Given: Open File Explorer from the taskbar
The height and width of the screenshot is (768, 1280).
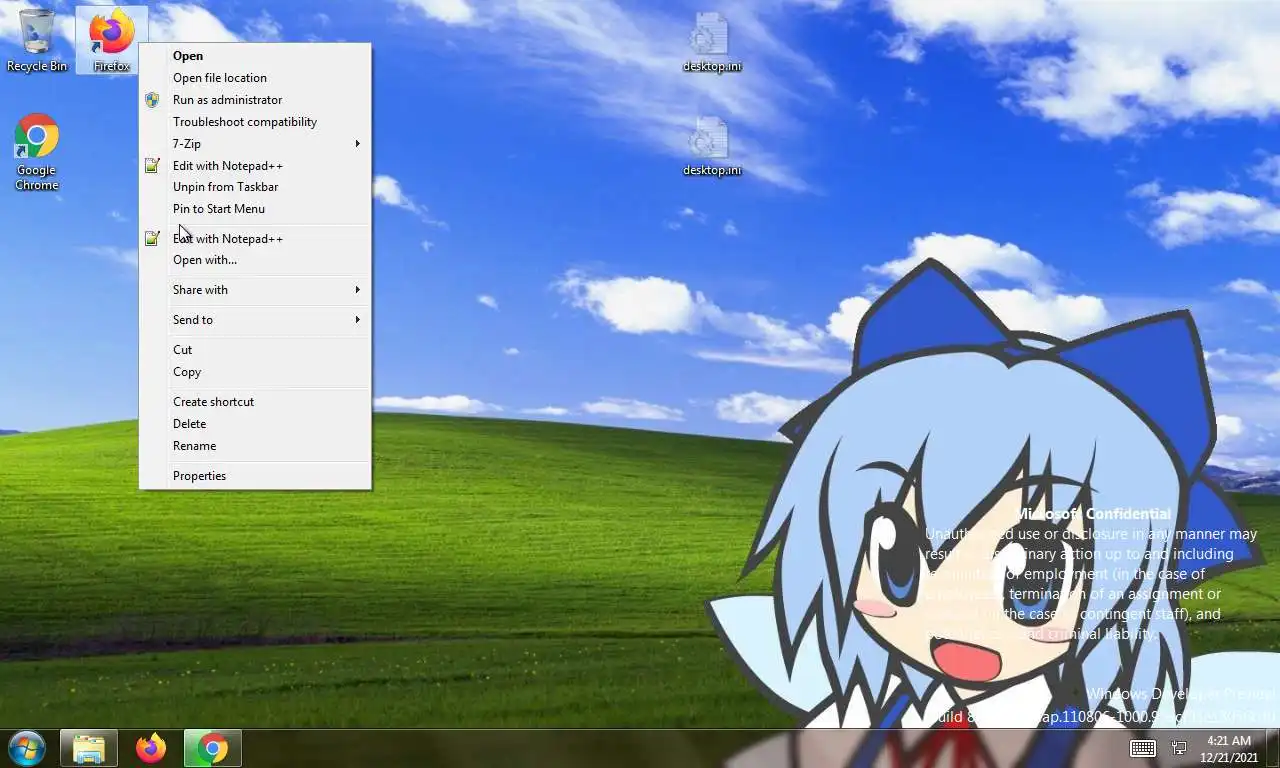Looking at the screenshot, I should coord(89,748).
